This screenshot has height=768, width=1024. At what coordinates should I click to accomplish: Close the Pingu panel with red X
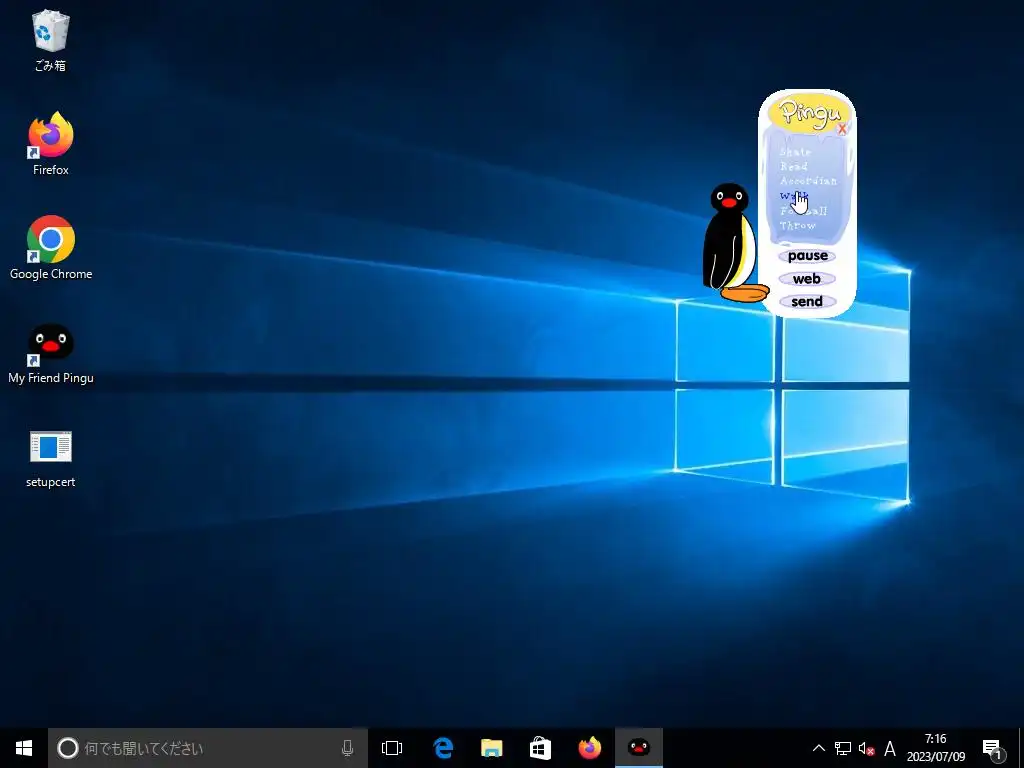point(842,129)
